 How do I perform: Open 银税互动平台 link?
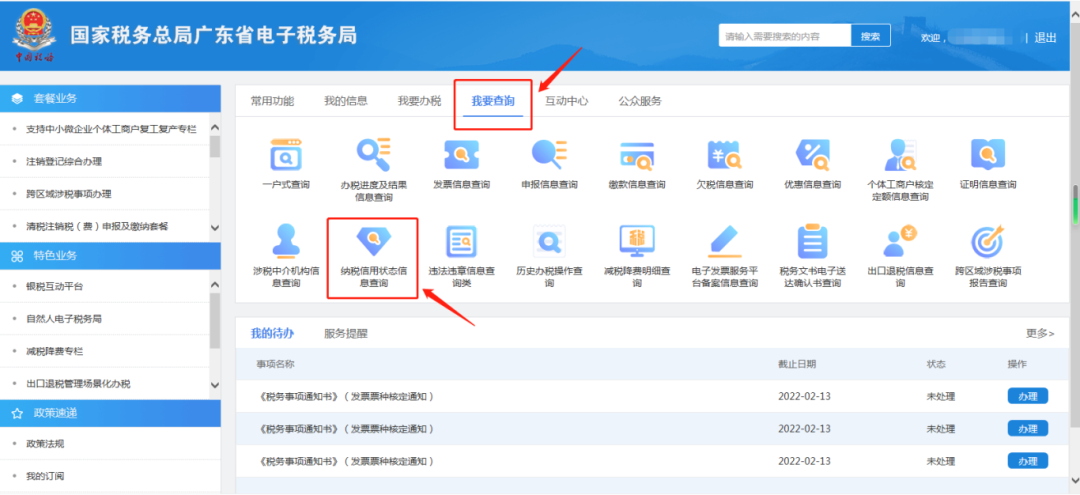click(54, 286)
